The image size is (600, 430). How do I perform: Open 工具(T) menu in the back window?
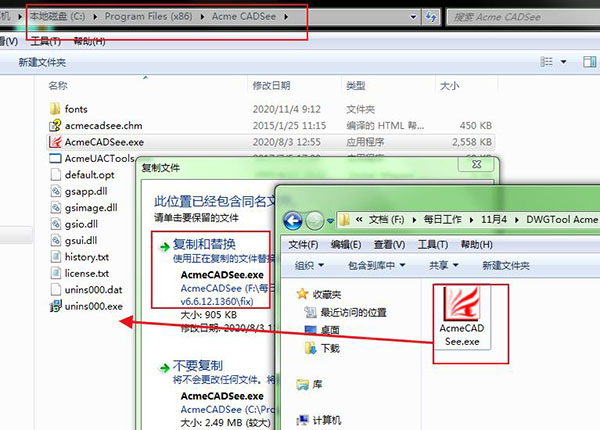(46, 41)
